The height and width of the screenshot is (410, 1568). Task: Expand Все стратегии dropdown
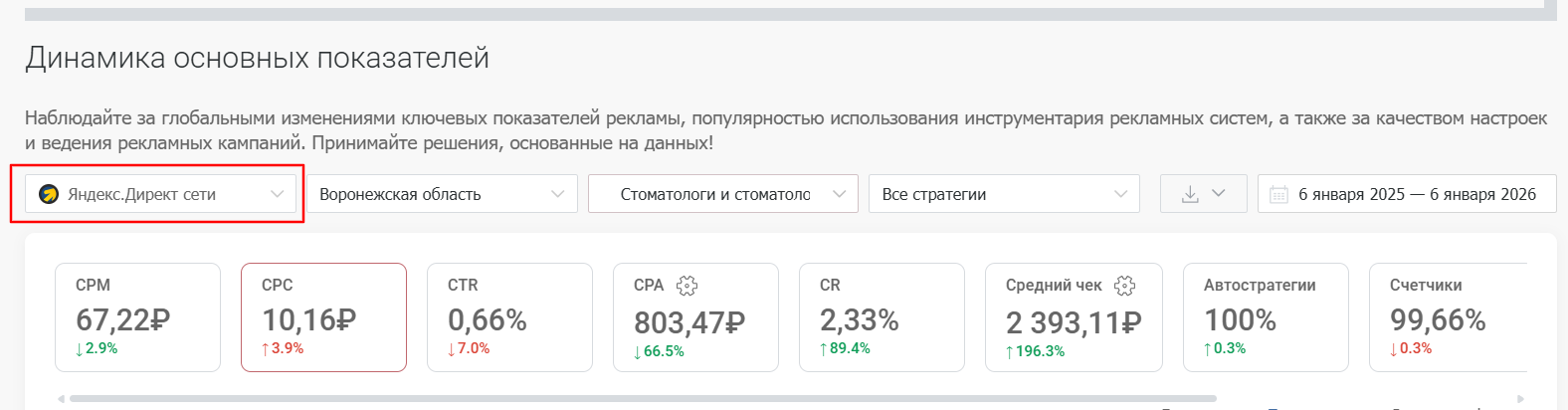point(1004,194)
